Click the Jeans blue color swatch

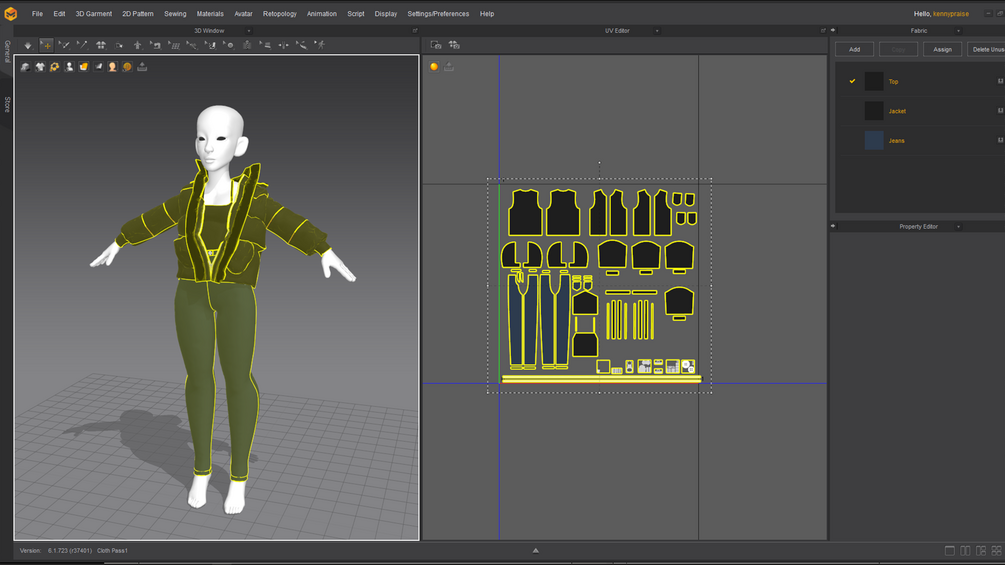click(874, 141)
